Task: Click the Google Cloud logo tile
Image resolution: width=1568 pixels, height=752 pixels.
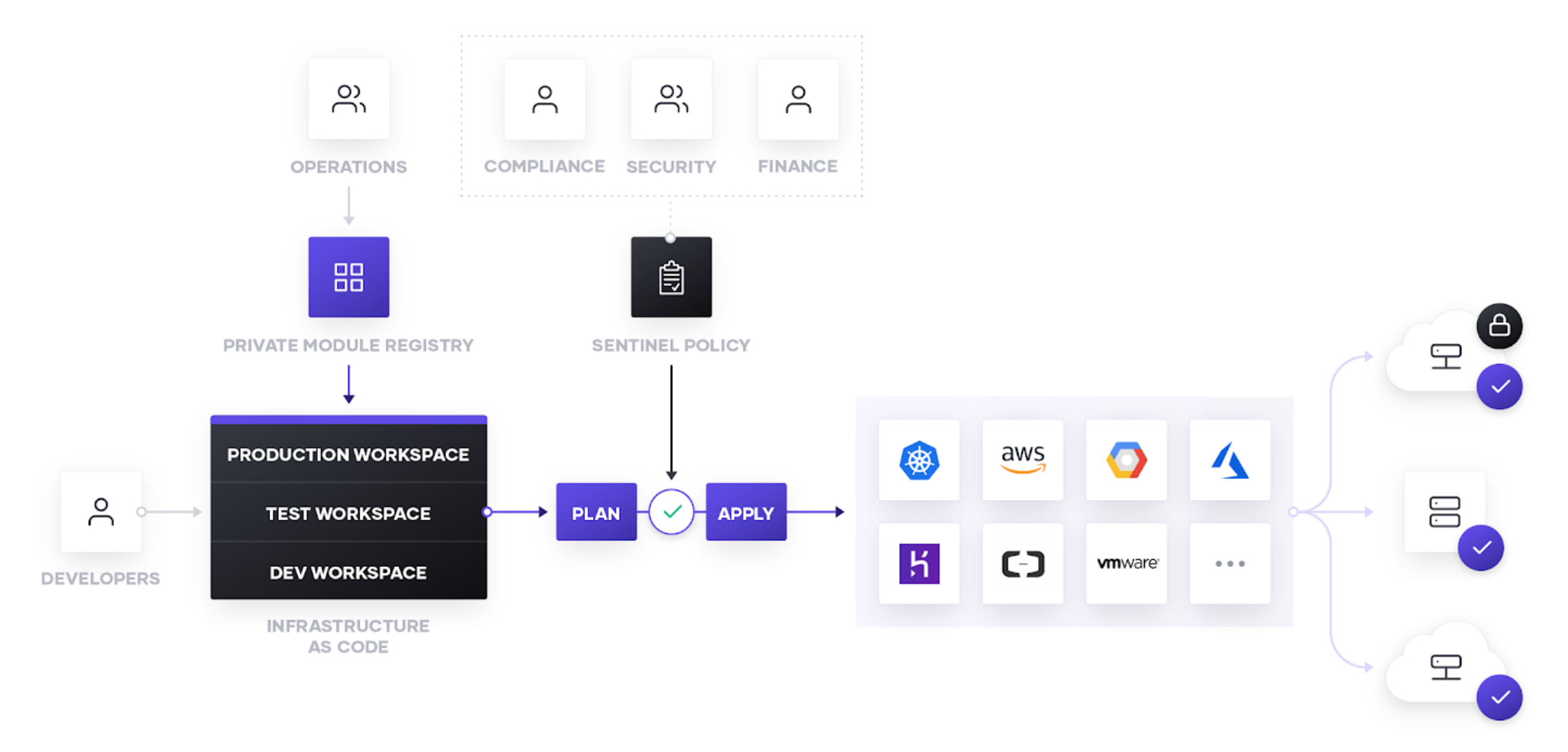Action: coord(1126,460)
